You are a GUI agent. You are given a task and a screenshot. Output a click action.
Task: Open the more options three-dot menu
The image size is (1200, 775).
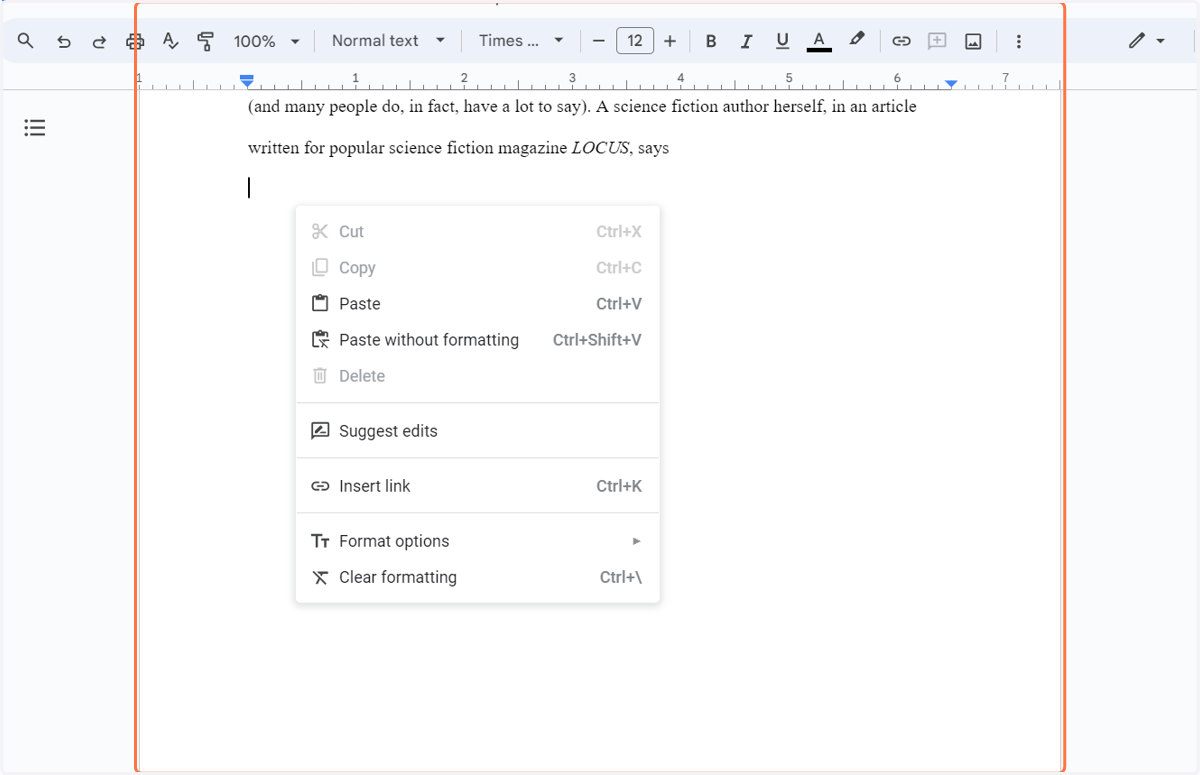click(x=1018, y=41)
